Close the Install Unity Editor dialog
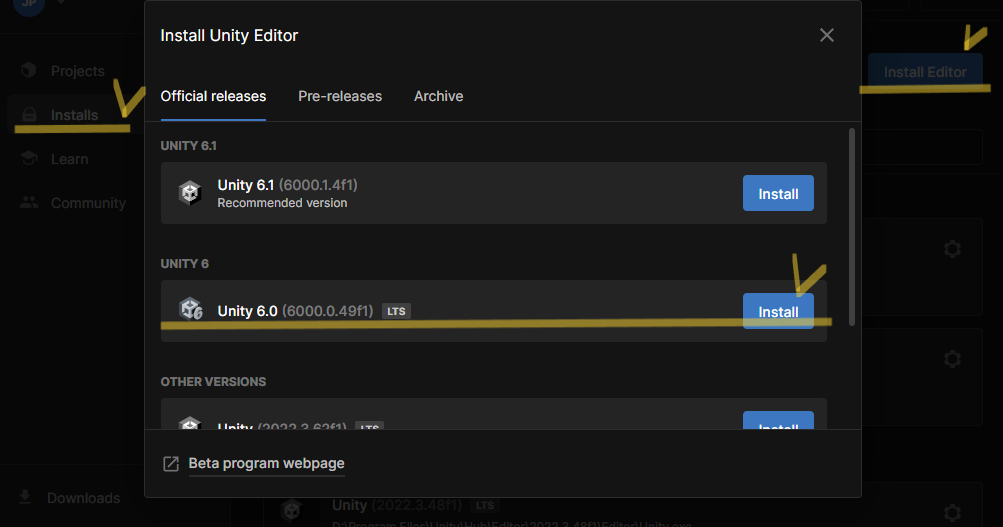The height and width of the screenshot is (527, 1003). pyautogui.click(x=826, y=35)
